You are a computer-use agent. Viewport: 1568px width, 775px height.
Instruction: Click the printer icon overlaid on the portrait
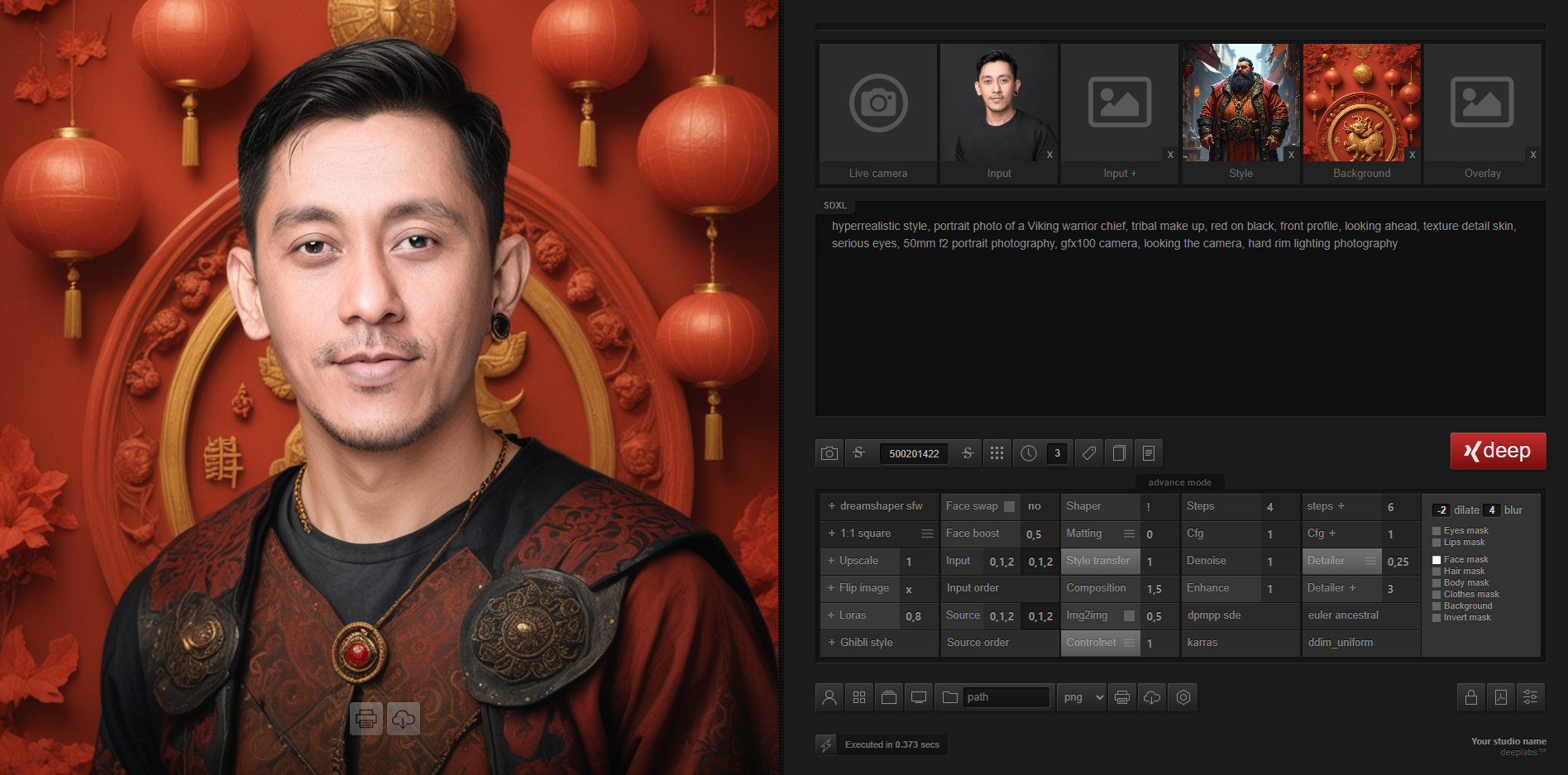[366, 720]
